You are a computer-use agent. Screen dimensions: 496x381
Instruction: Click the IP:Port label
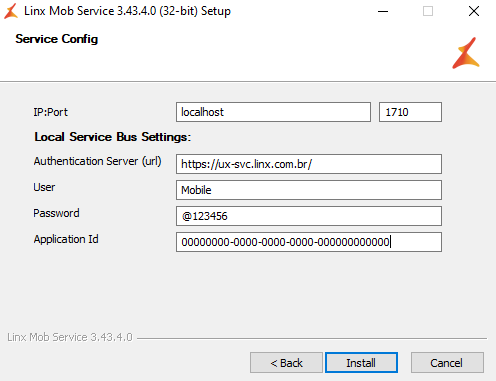click(x=50, y=112)
